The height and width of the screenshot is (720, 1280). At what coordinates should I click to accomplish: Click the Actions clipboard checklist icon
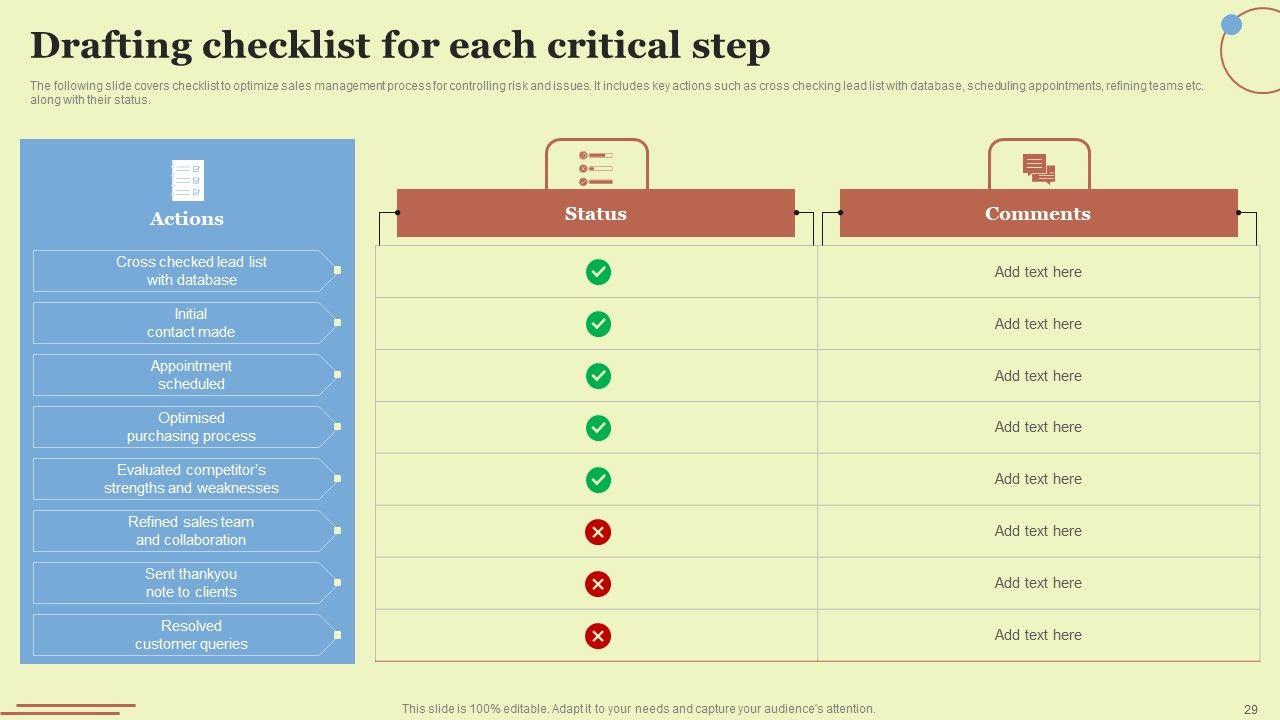click(187, 180)
